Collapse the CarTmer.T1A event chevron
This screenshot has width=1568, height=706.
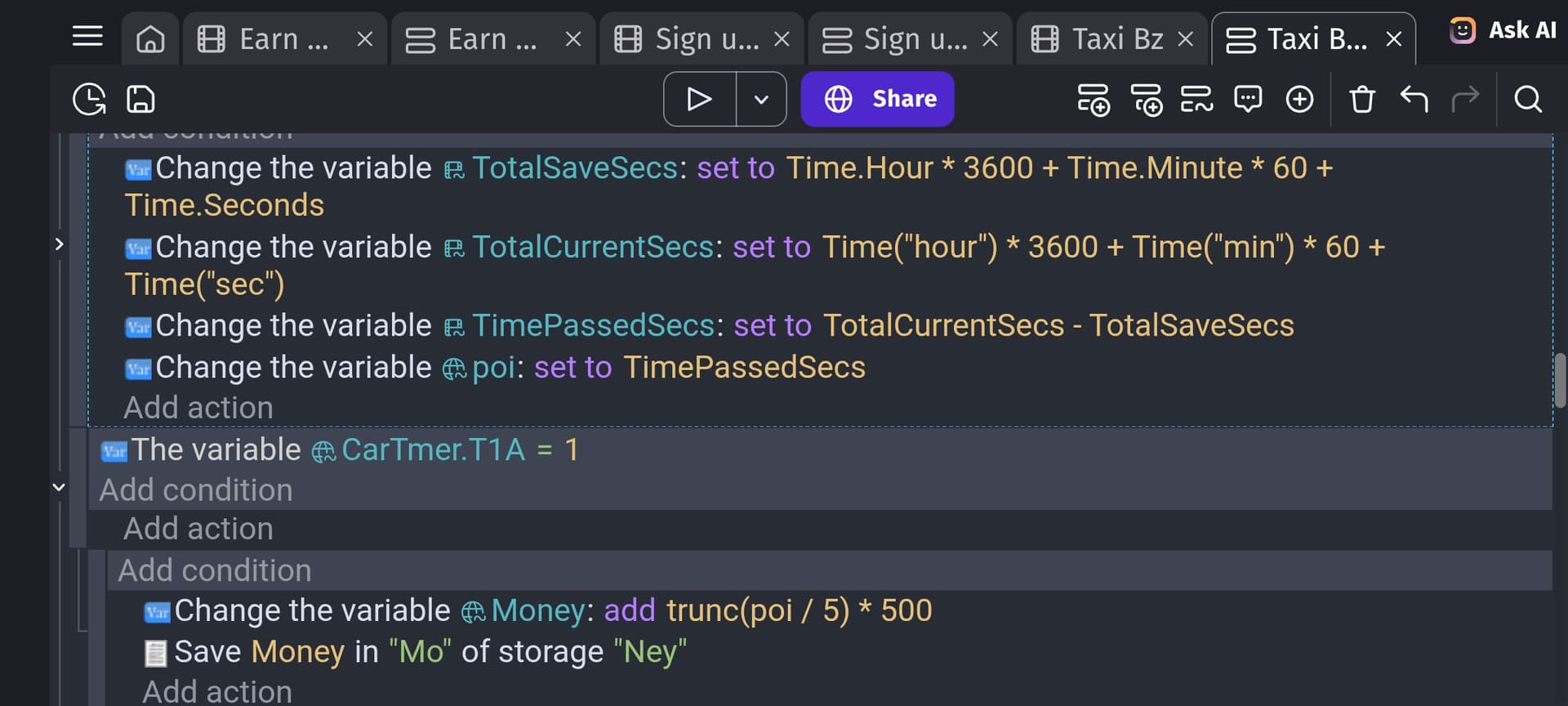coord(59,487)
